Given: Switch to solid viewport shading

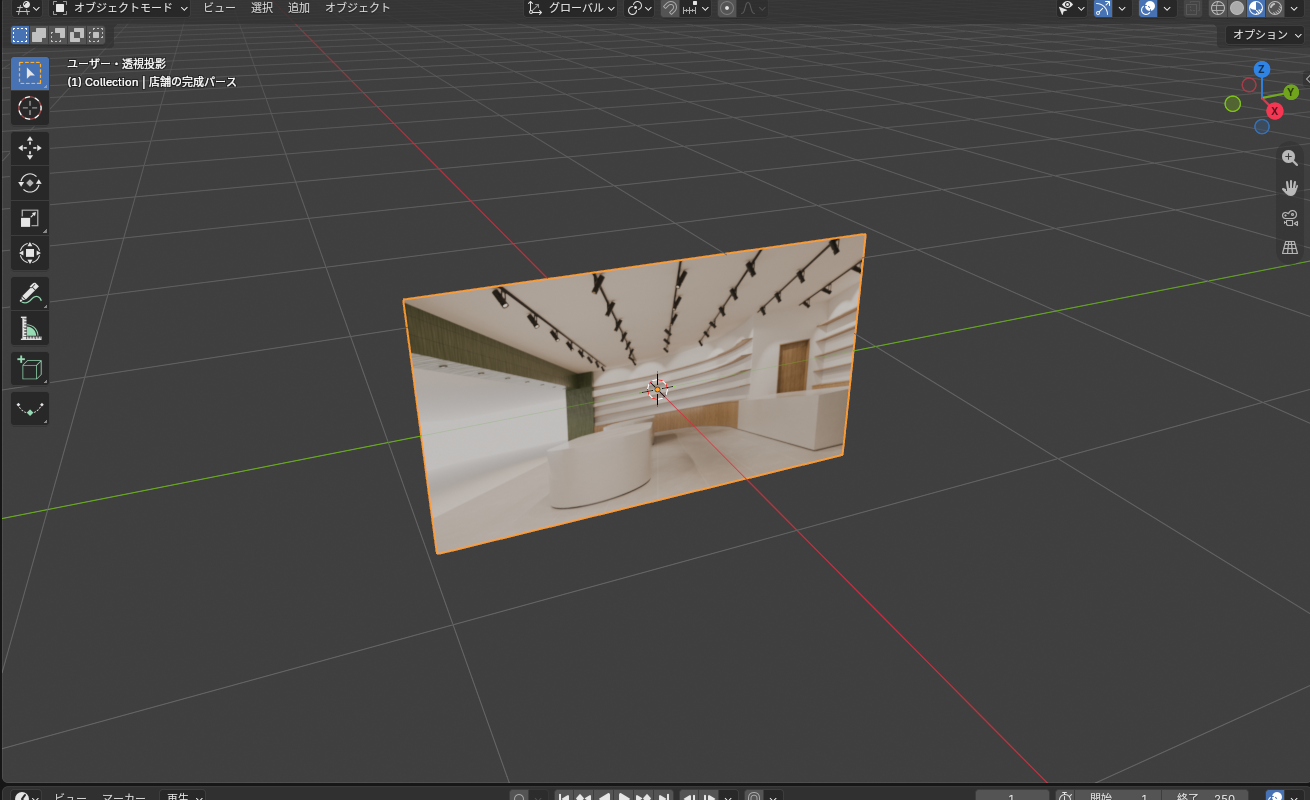Looking at the screenshot, I should (x=1237, y=8).
